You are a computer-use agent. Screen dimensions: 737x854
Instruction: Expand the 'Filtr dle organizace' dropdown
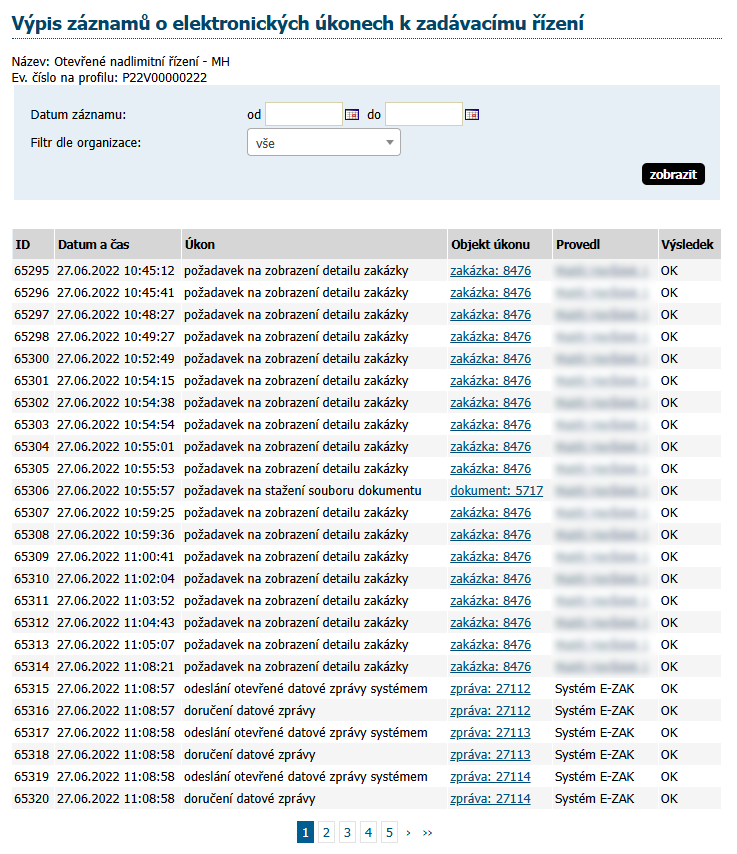323,143
